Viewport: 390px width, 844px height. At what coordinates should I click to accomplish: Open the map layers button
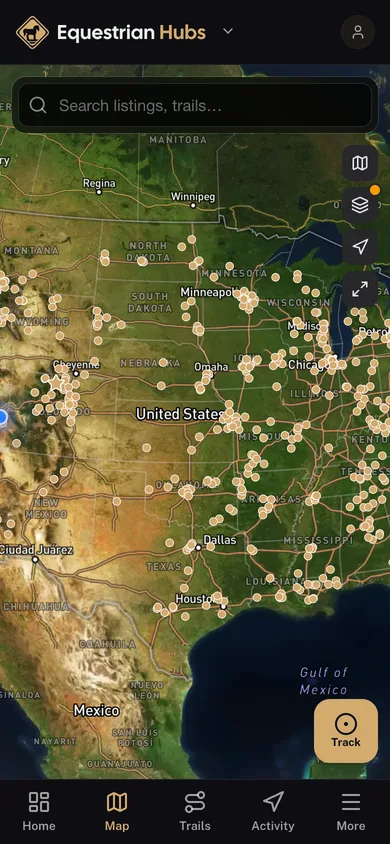point(360,205)
